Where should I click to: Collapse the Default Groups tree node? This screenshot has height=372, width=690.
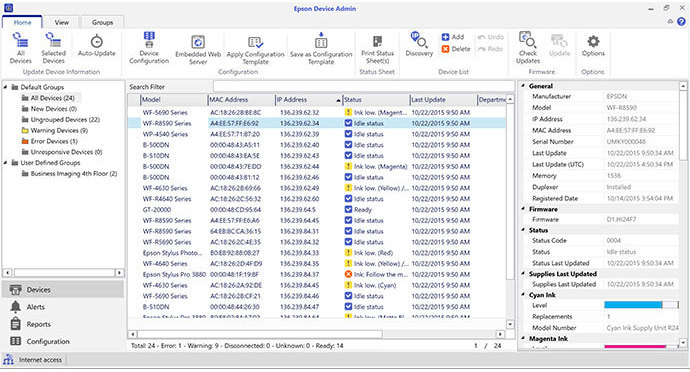(6, 87)
